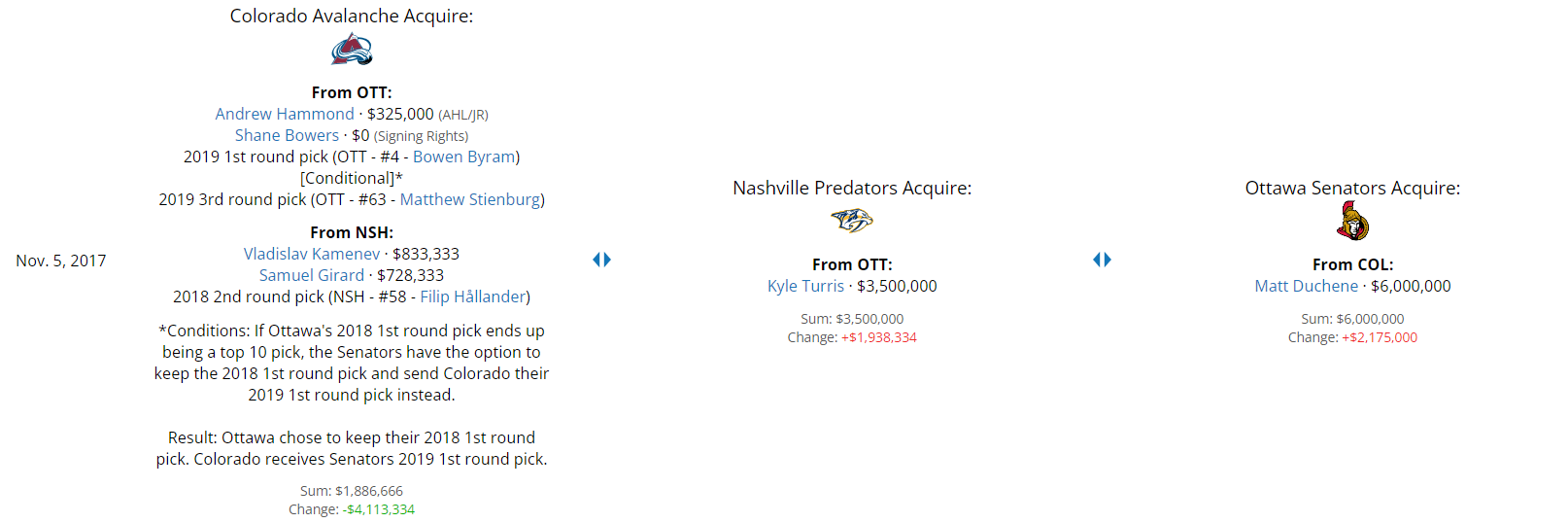Open the Shane Bowers player link
This screenshot has height=523, width=1568.
pos(287,136)
